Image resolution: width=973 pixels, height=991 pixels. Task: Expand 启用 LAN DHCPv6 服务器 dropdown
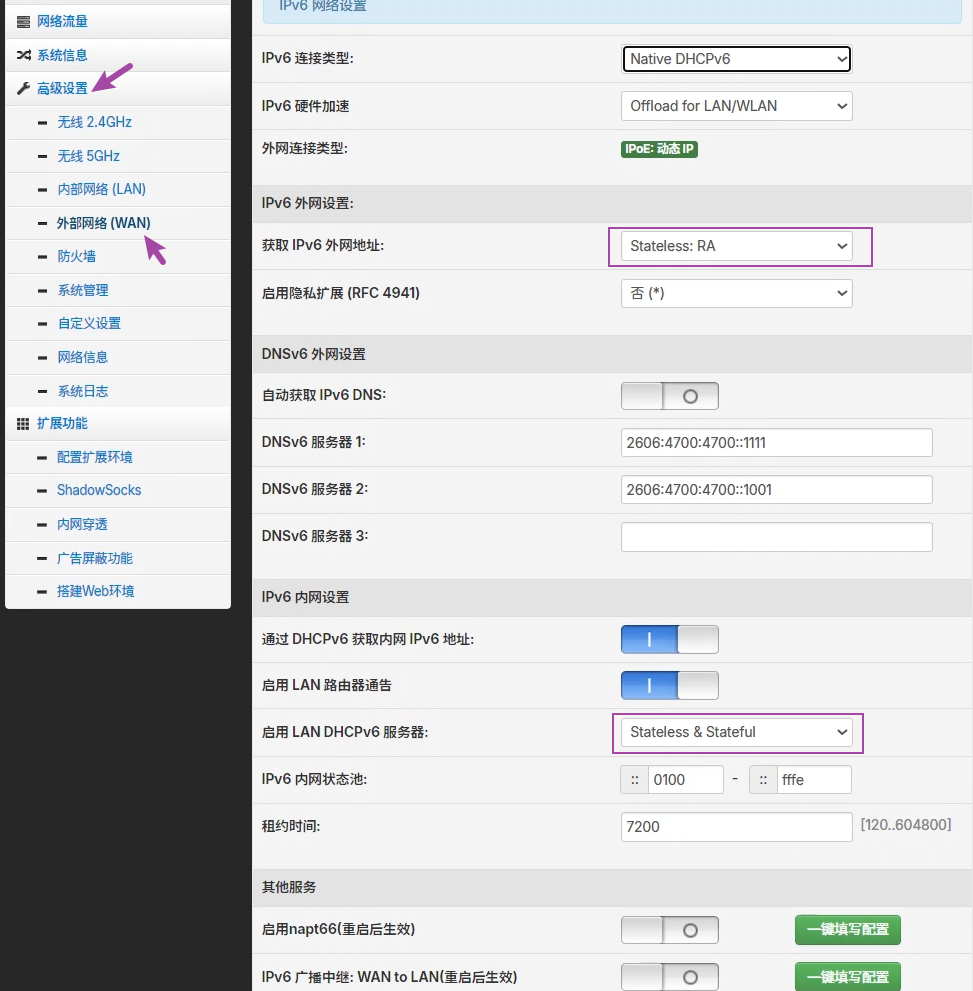click(737, 733)
